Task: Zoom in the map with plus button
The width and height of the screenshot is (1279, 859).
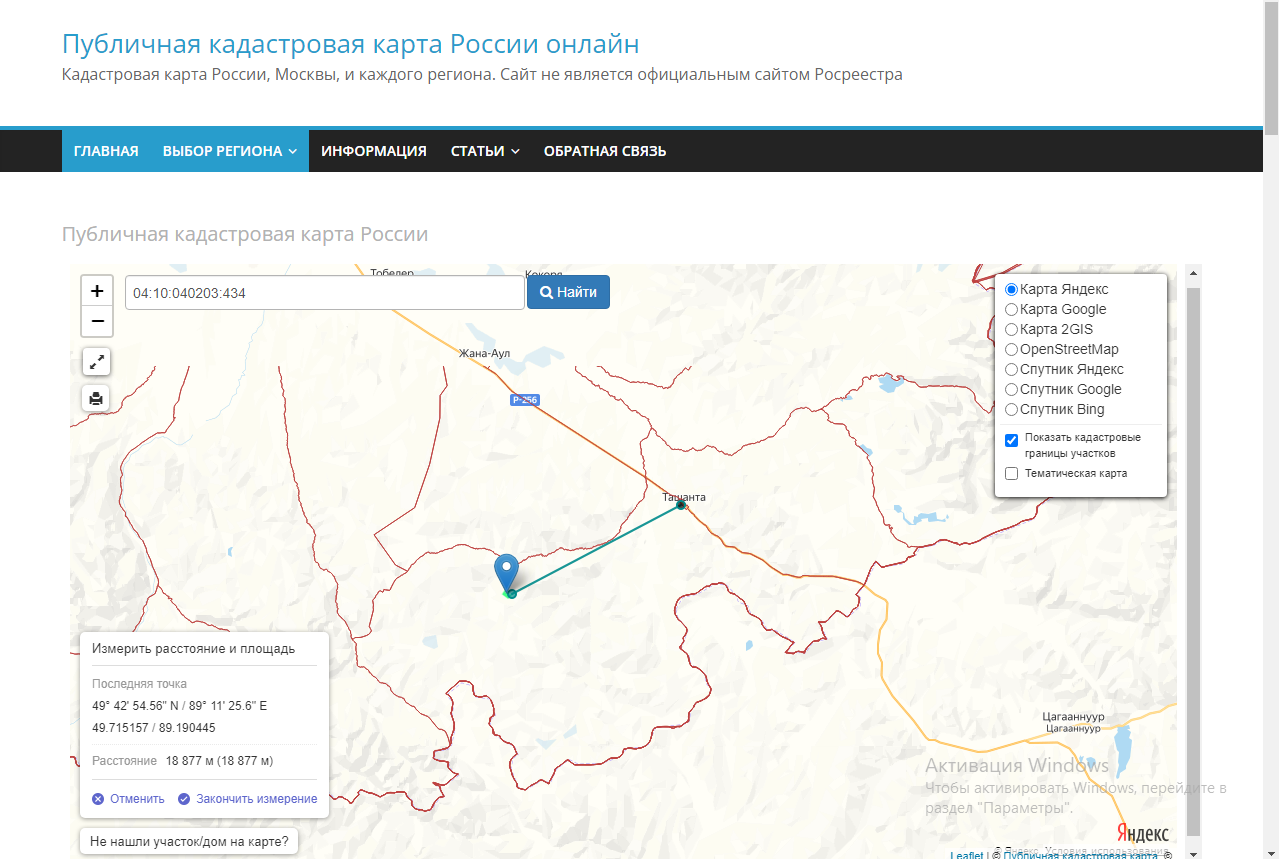Action: click(97, 291)
